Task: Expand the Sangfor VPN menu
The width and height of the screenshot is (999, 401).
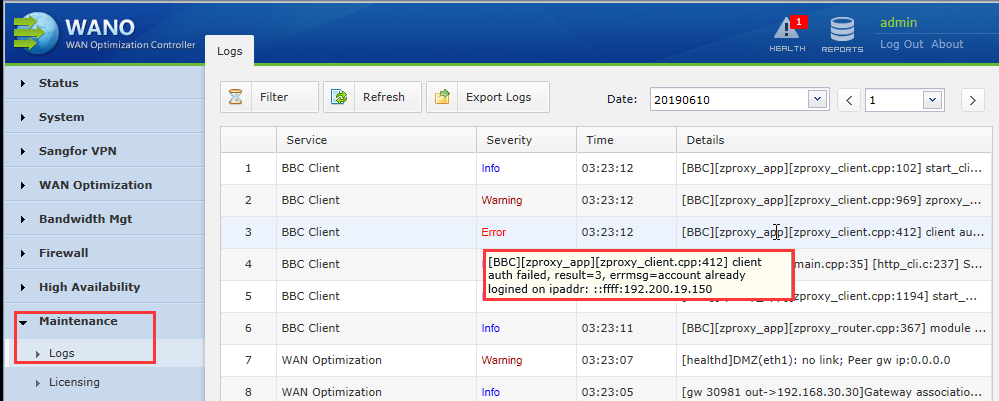Action: (x=104, y=151)
